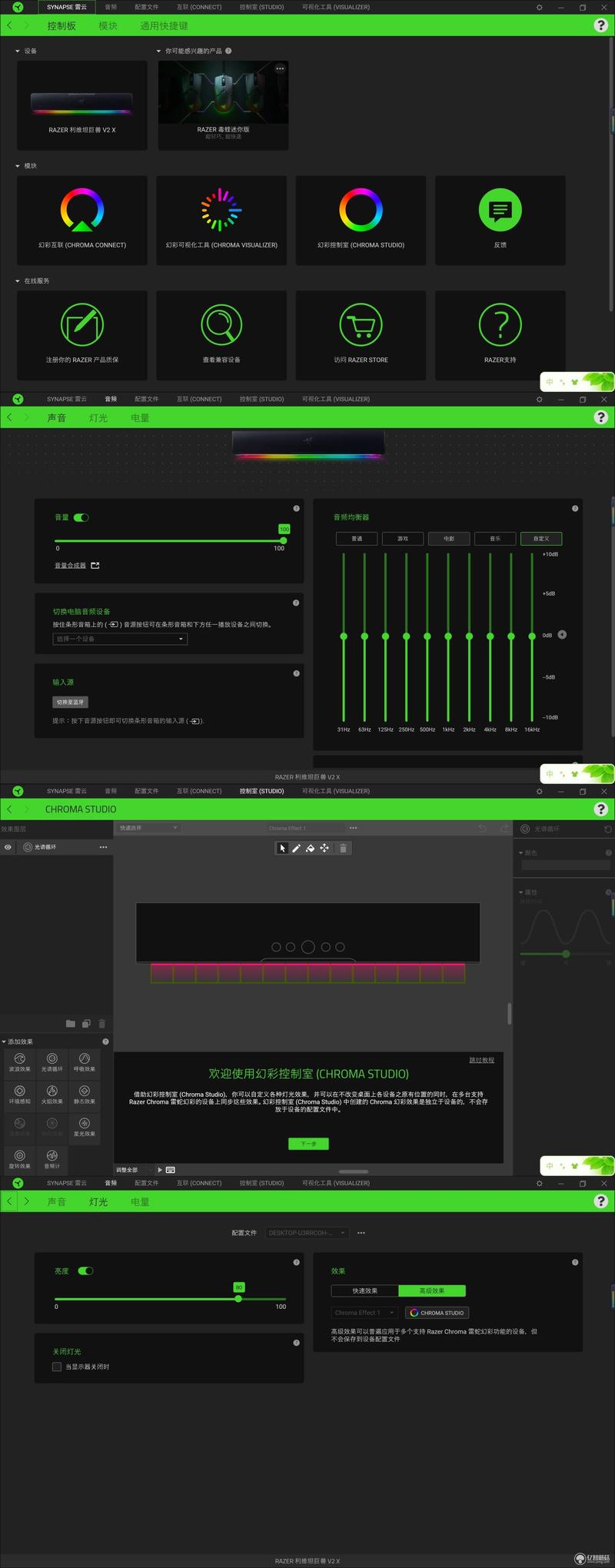The width and height of the screenshot is (615, 1568).
Task: Open the three-dot menu next to 配置文件
Action: tap(361, 1232)
